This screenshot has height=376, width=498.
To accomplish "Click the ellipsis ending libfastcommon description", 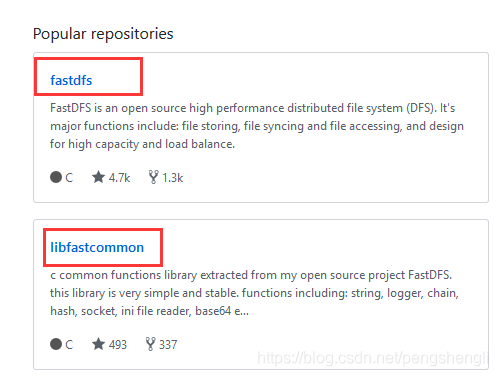I will click(x=244, y=311).
